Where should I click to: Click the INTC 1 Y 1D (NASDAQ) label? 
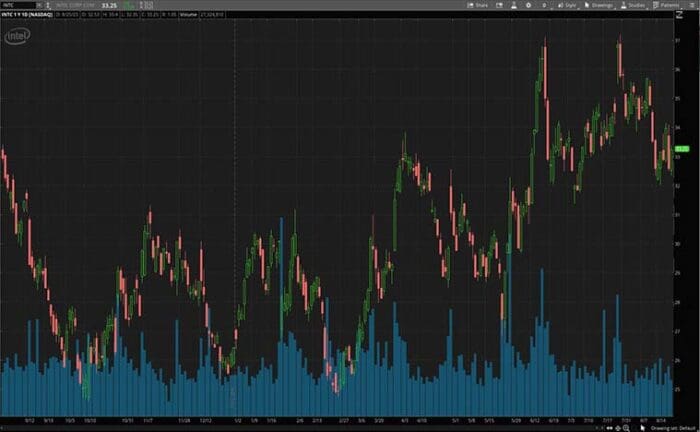pyautogui.click(x=27, y=15)
